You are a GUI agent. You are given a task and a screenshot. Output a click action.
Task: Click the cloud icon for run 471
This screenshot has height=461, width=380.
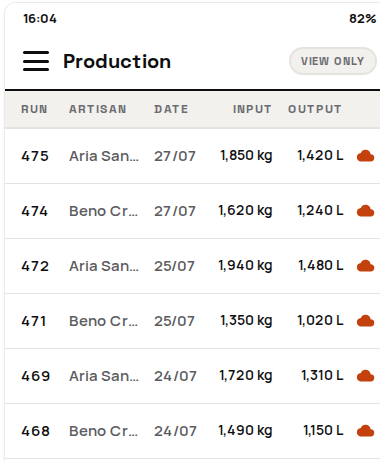(365, 321)
